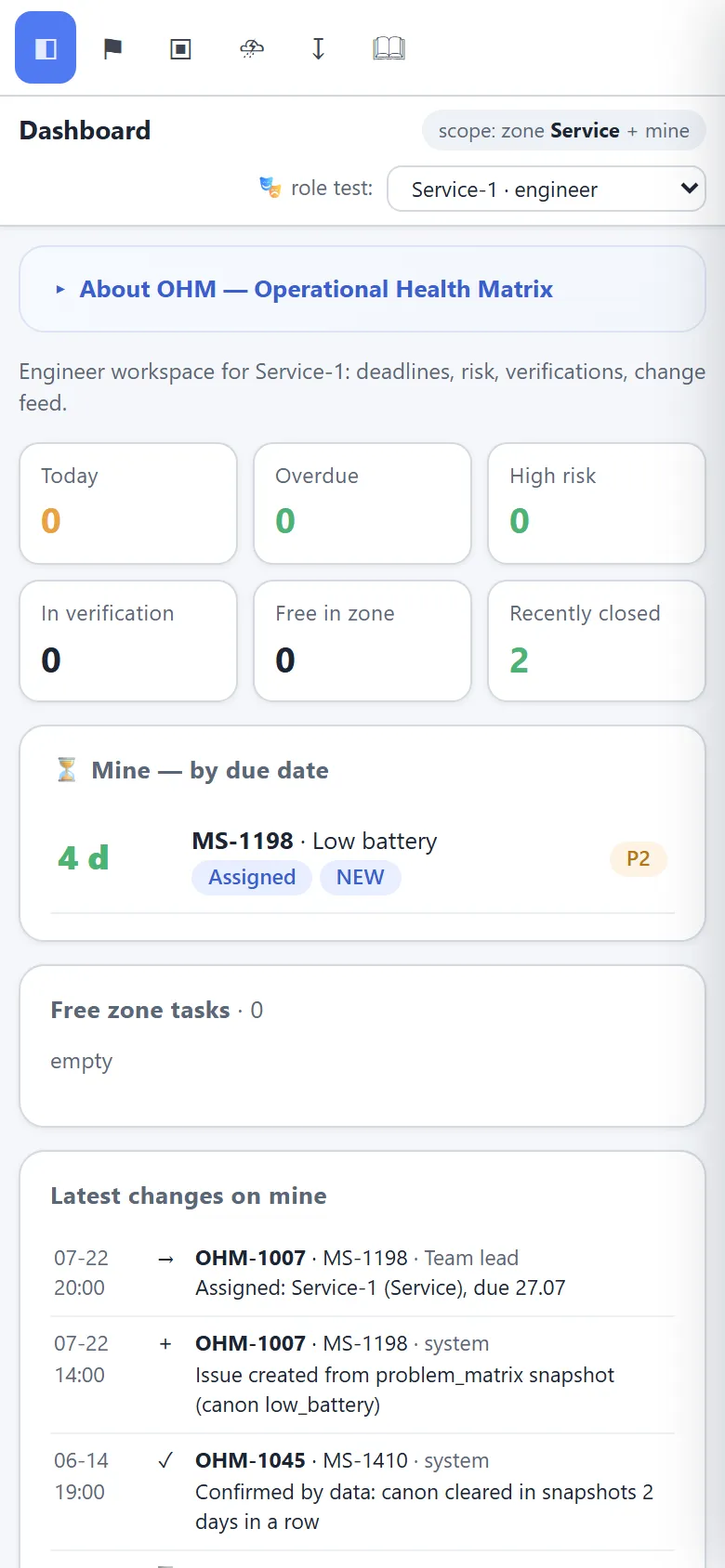
Task: Click the 07-22 20:00 timestamp
Action: (x=81, y=1273)
